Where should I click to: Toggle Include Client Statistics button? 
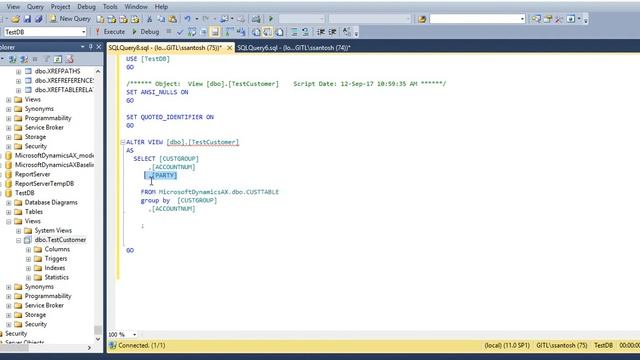coord(240,32)
